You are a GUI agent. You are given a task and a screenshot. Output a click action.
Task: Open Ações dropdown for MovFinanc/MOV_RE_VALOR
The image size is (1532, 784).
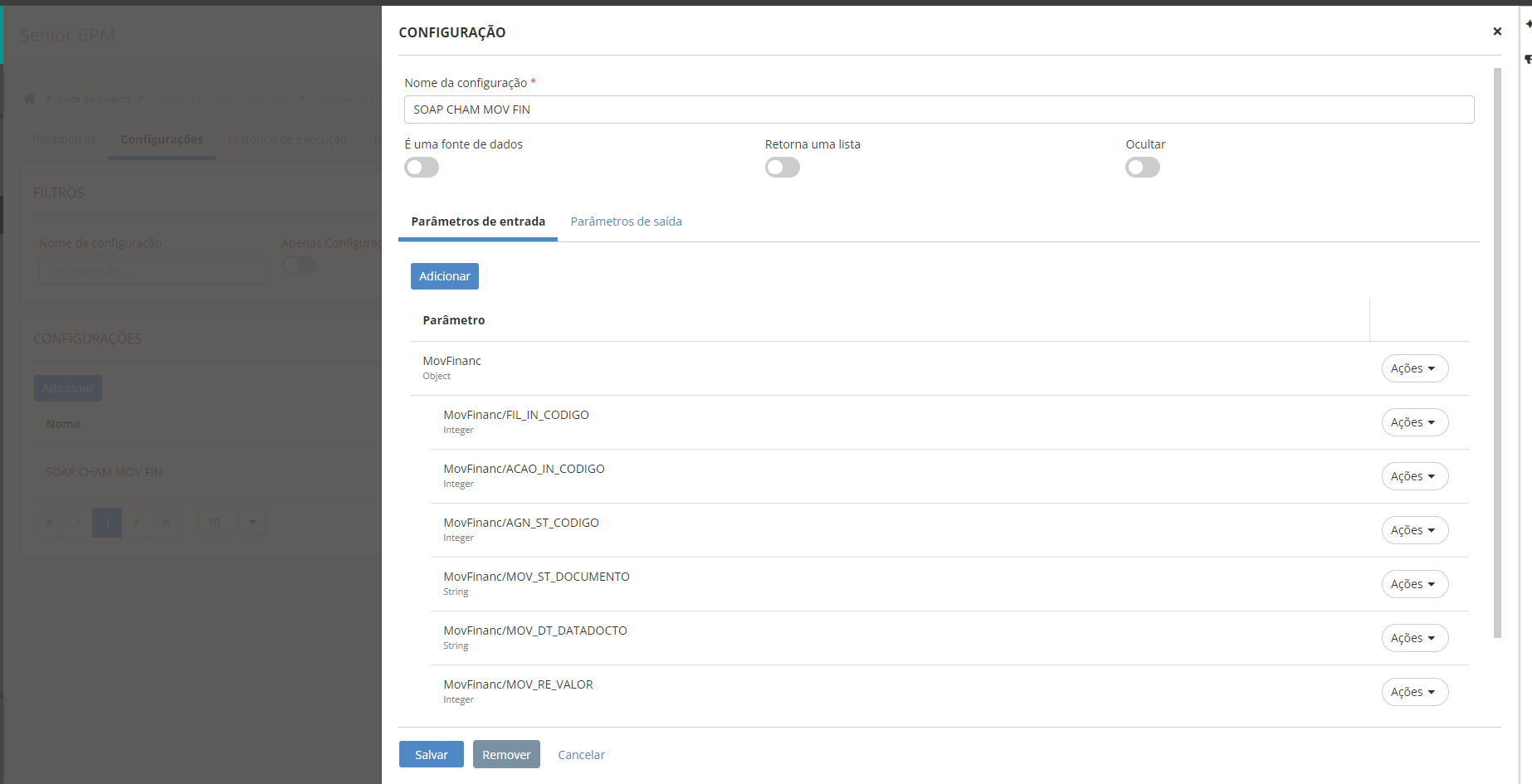[1414, 692]
